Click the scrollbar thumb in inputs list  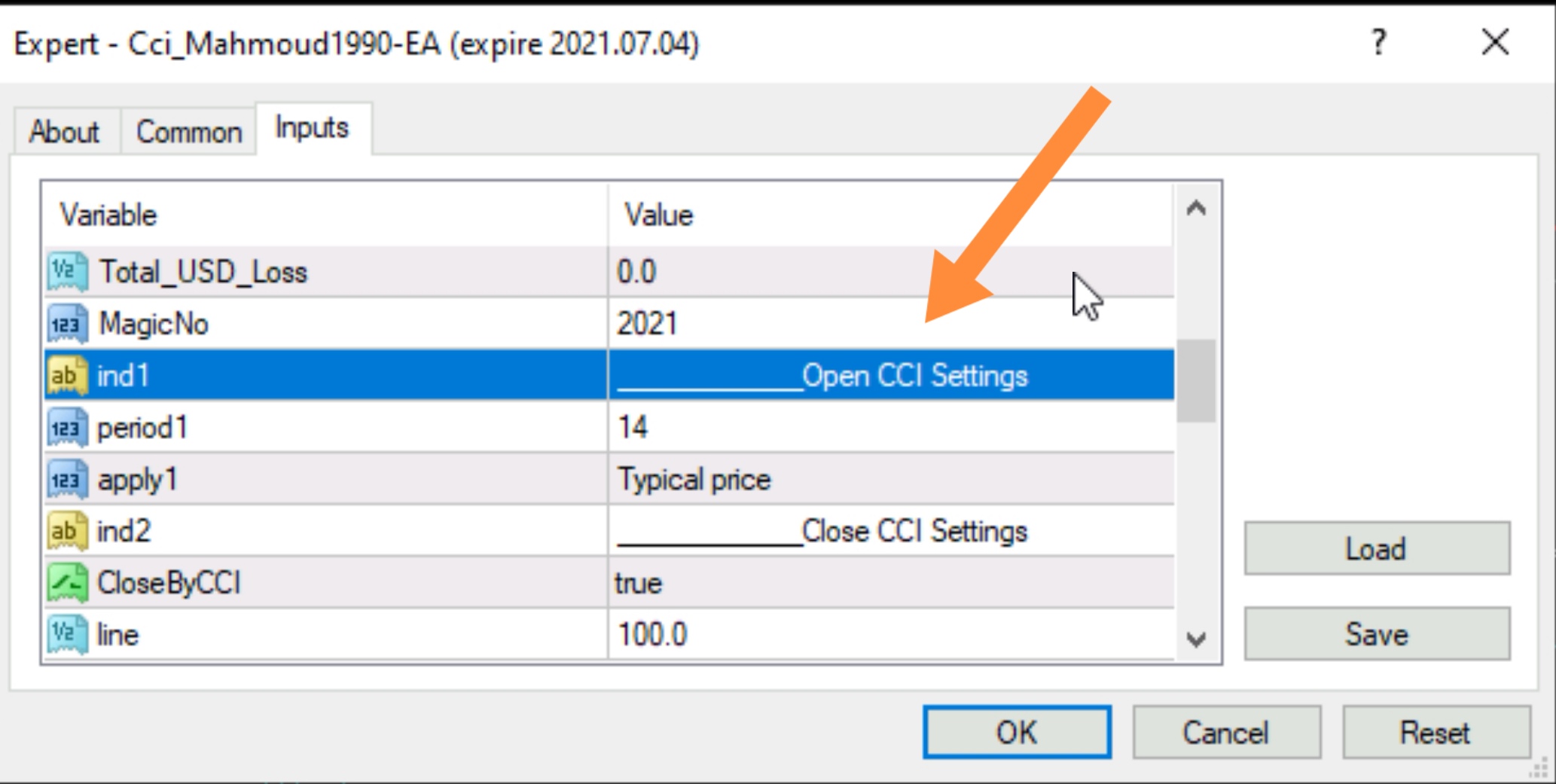[x=1196, y=380]
